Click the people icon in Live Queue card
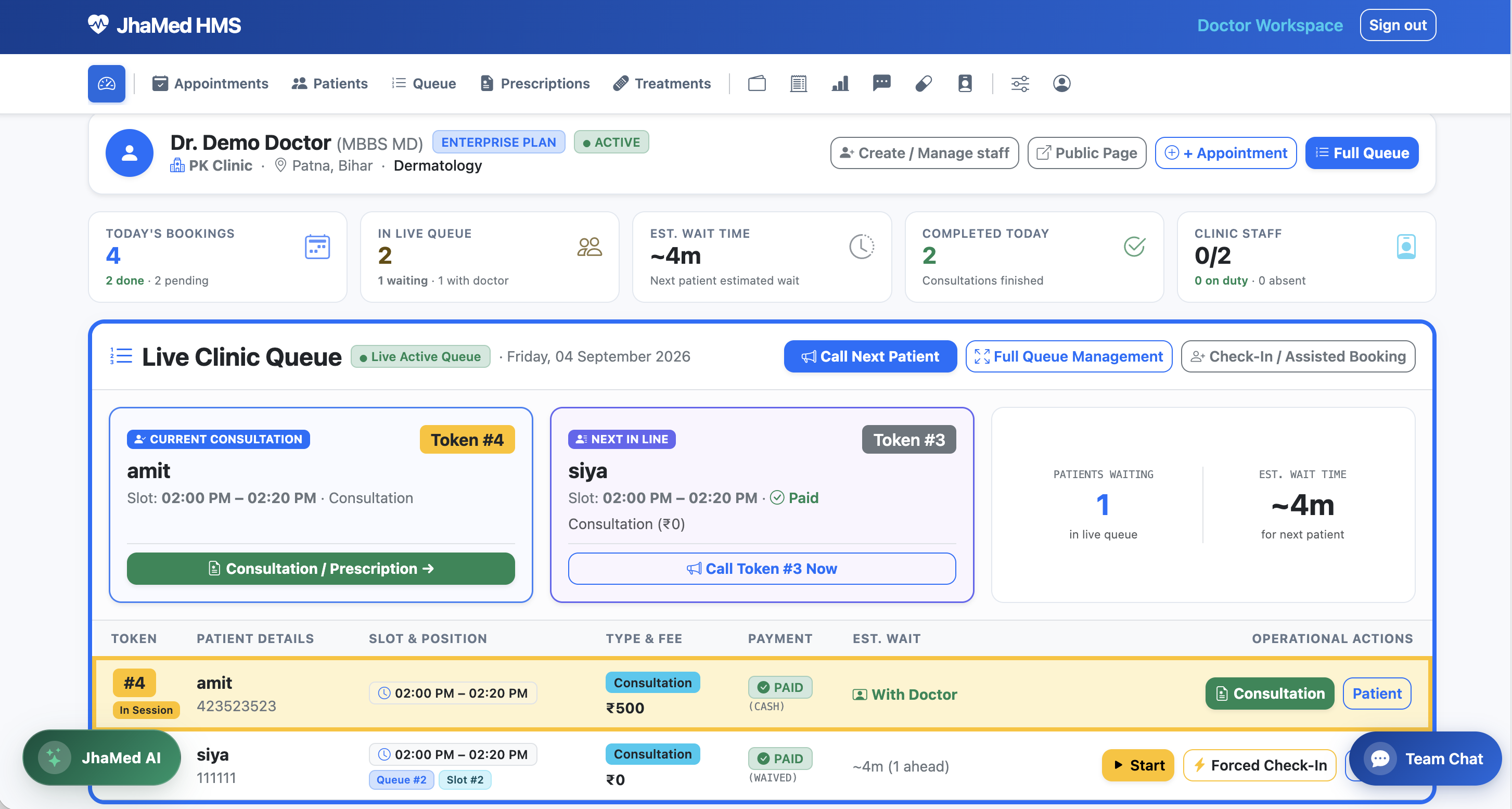 [590, 247]
